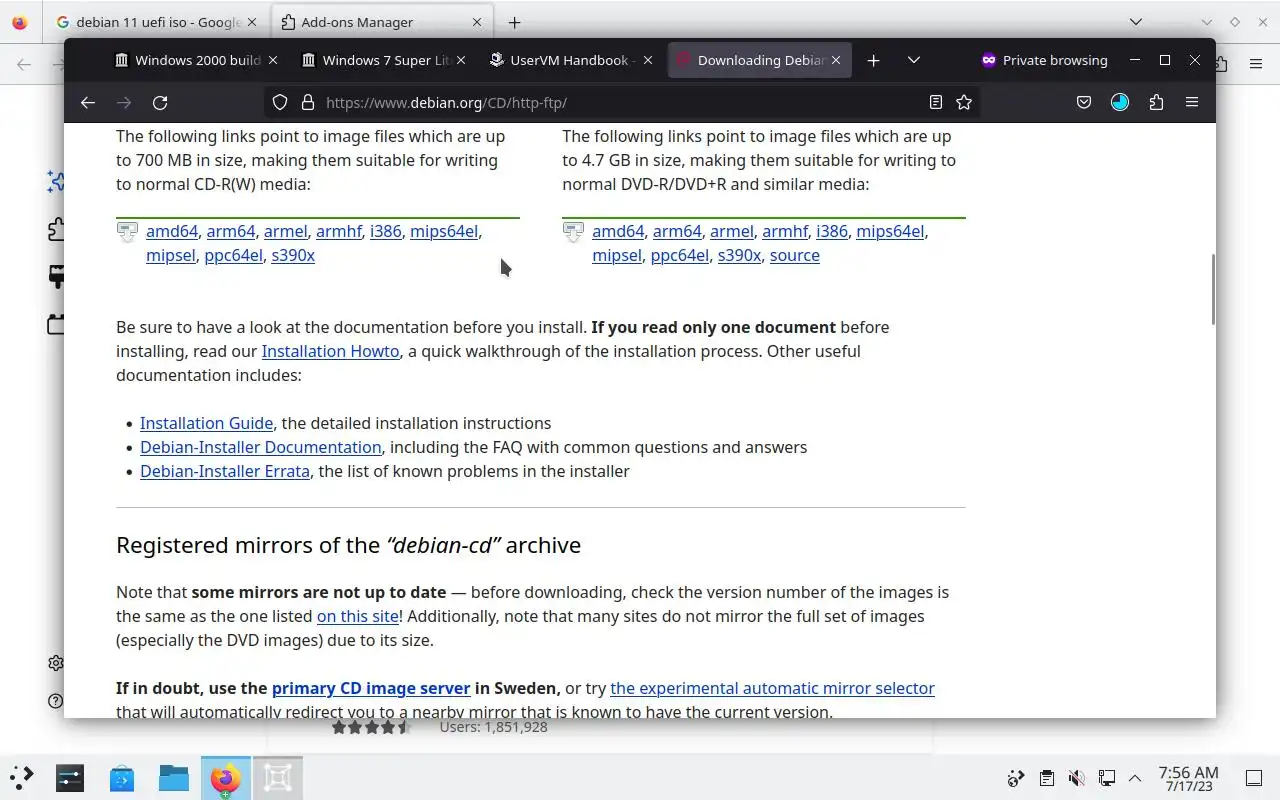Open the Installation Guide link

click(206, 423)
